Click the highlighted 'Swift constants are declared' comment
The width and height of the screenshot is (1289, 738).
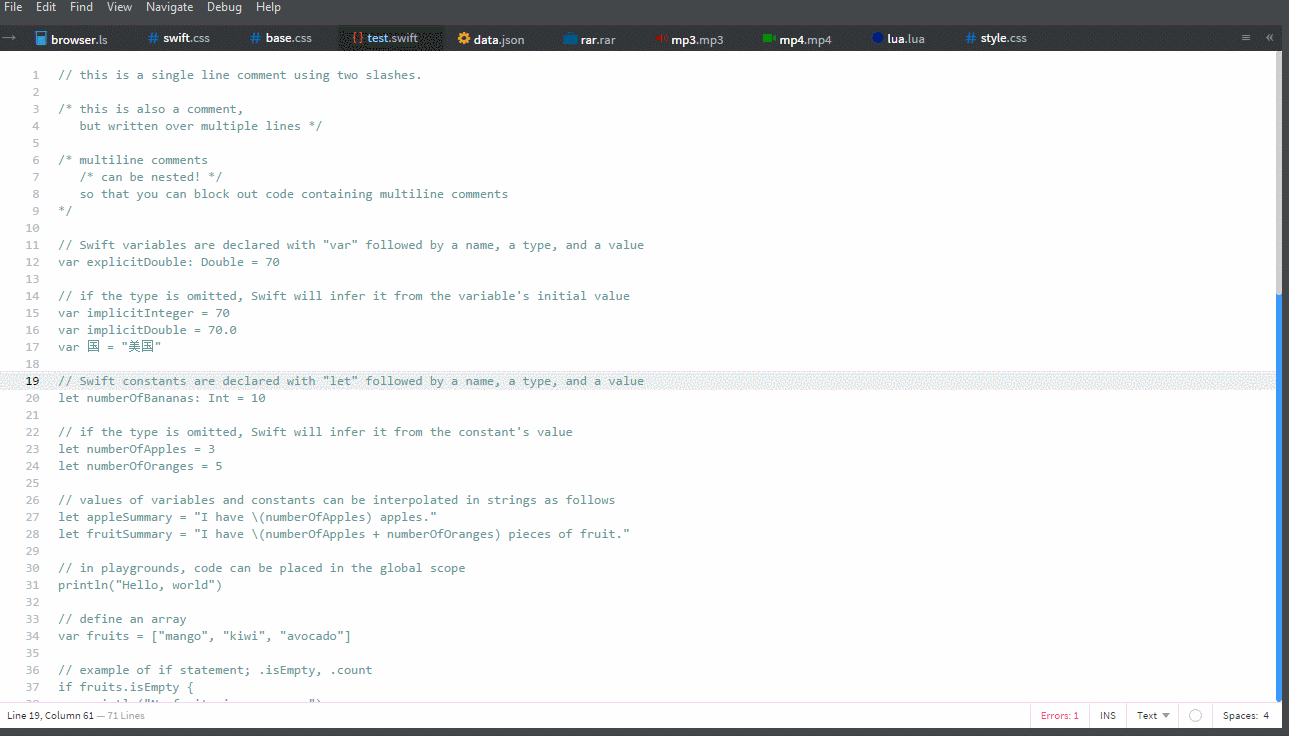[x=351, y=381]
